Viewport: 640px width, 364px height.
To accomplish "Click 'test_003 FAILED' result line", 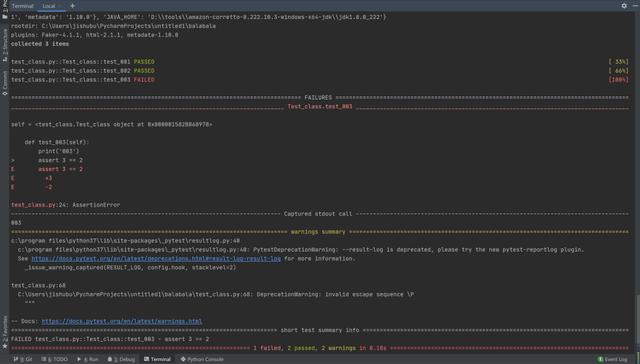I will coord(83,80).
